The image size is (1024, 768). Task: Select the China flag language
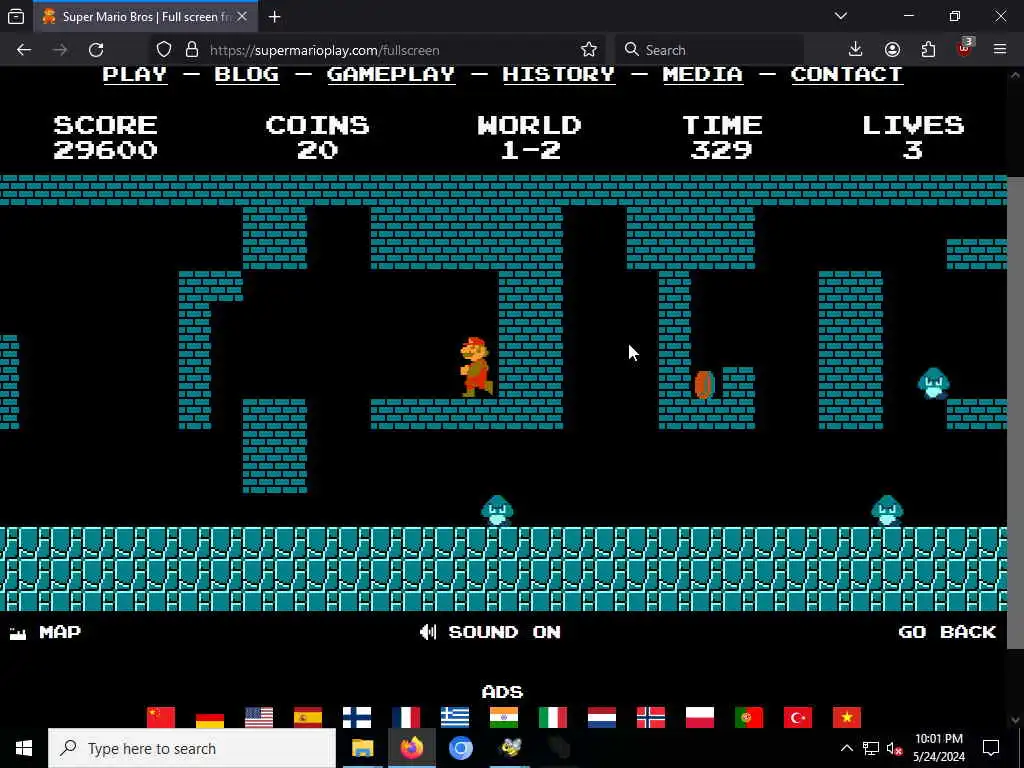coord(161,717)
